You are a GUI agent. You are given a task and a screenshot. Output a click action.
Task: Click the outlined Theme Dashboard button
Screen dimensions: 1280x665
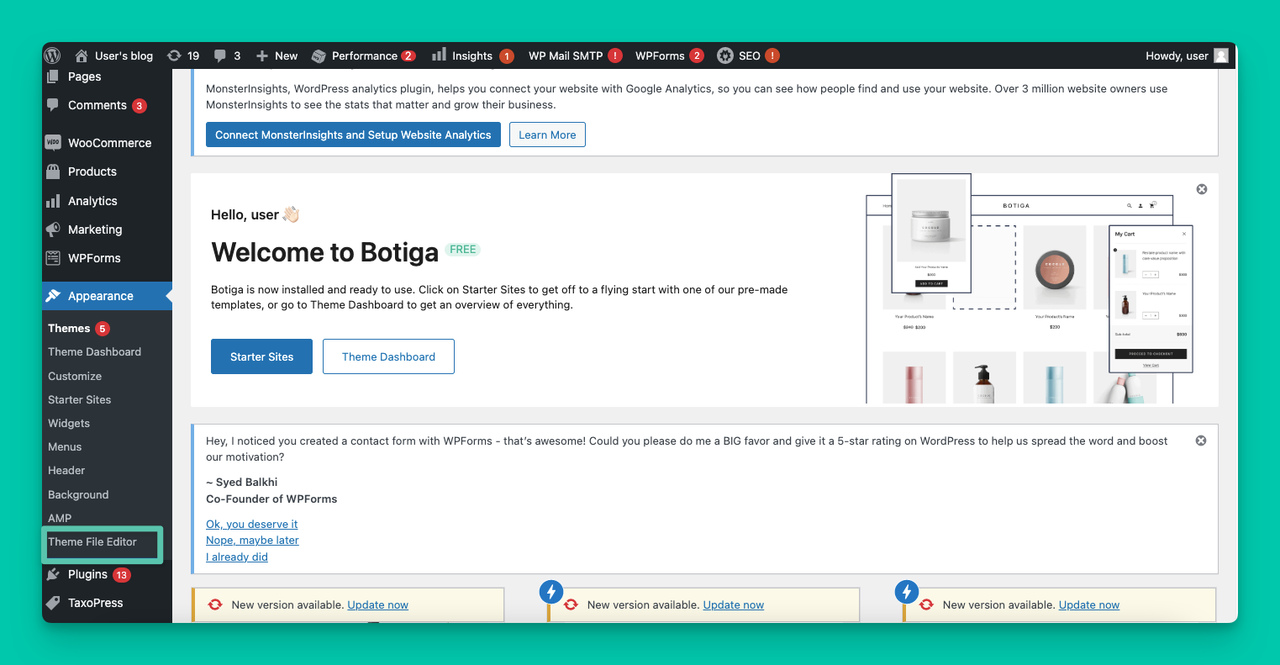[x=389, y=357]
